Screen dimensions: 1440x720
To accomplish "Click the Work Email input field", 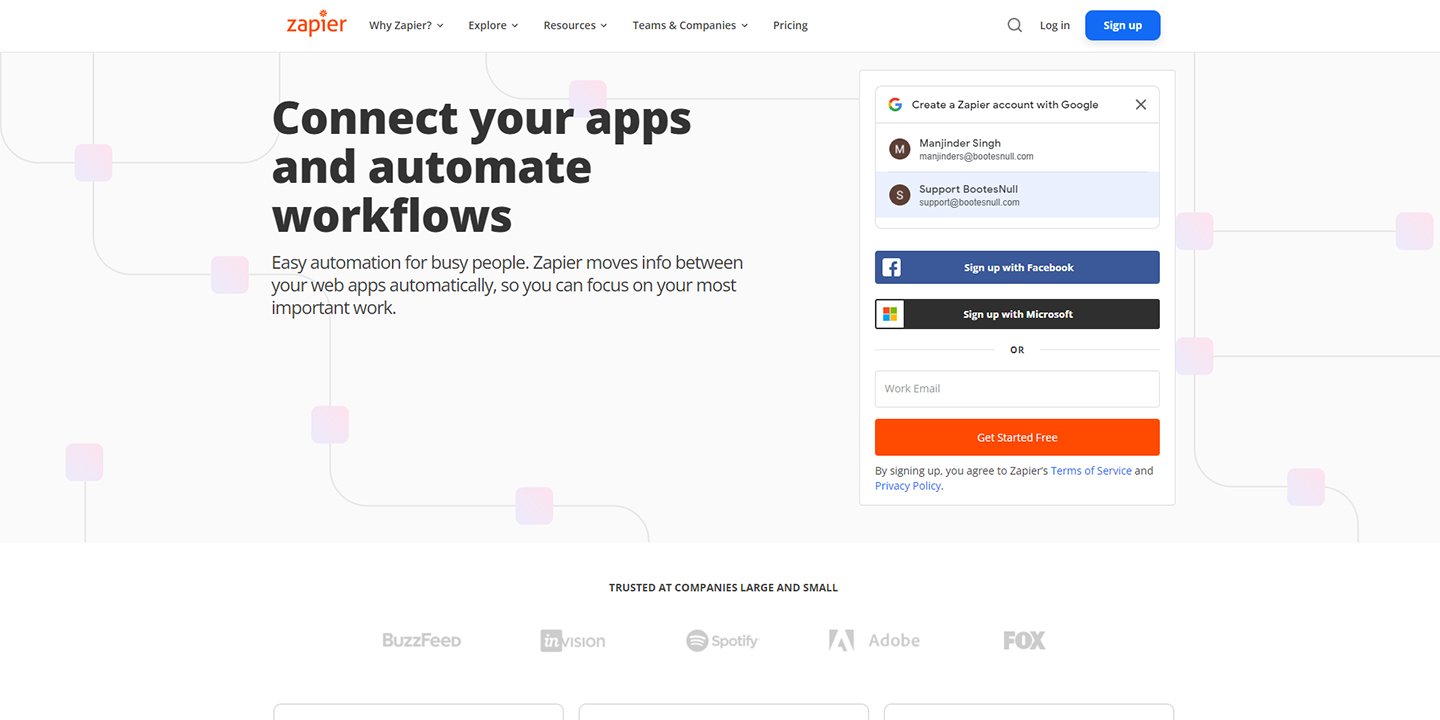I will (1017, 389).
